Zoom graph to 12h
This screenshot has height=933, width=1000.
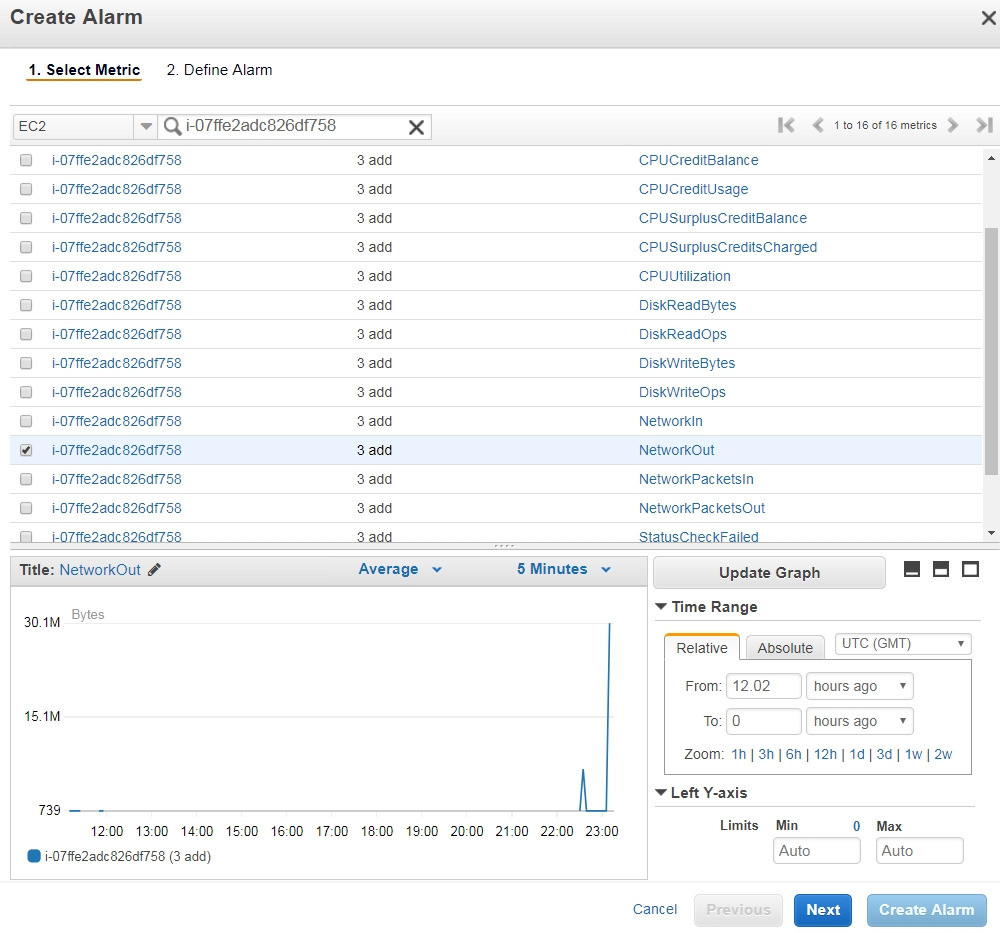click(825, 754)
